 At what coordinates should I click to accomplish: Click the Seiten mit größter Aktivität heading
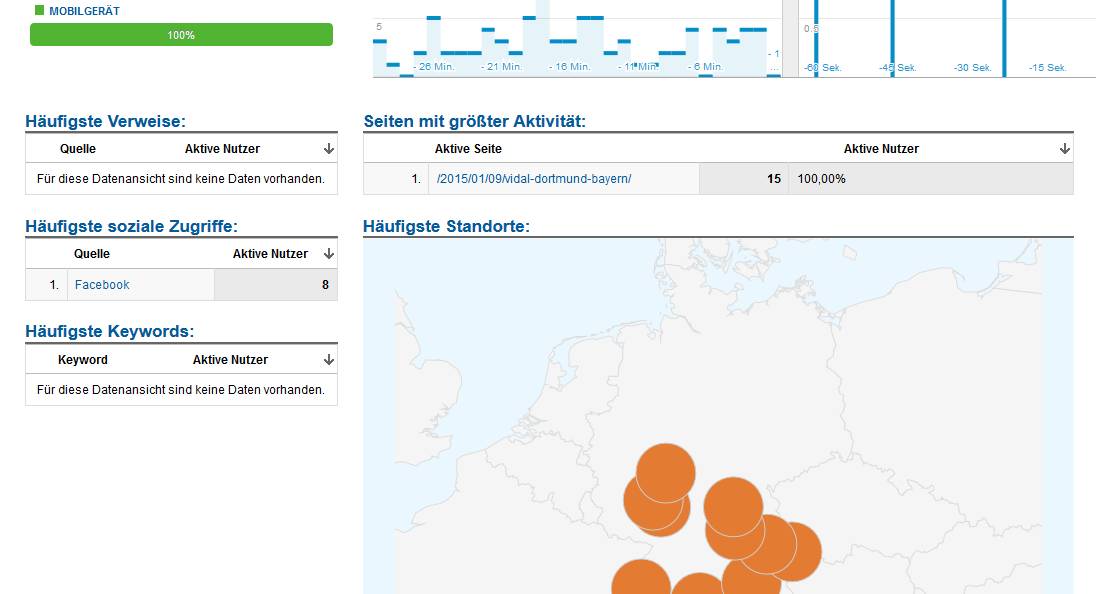tap(475, 121)
